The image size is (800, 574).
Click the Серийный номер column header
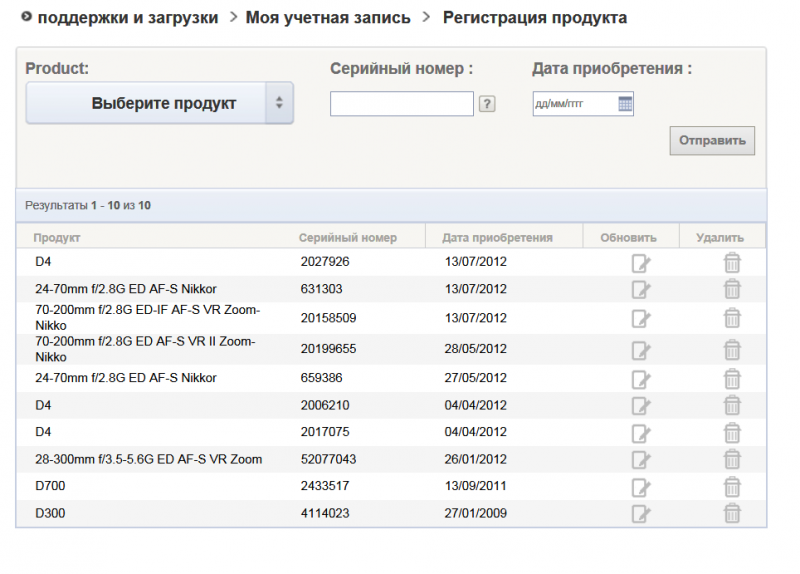tap(347, 237)
